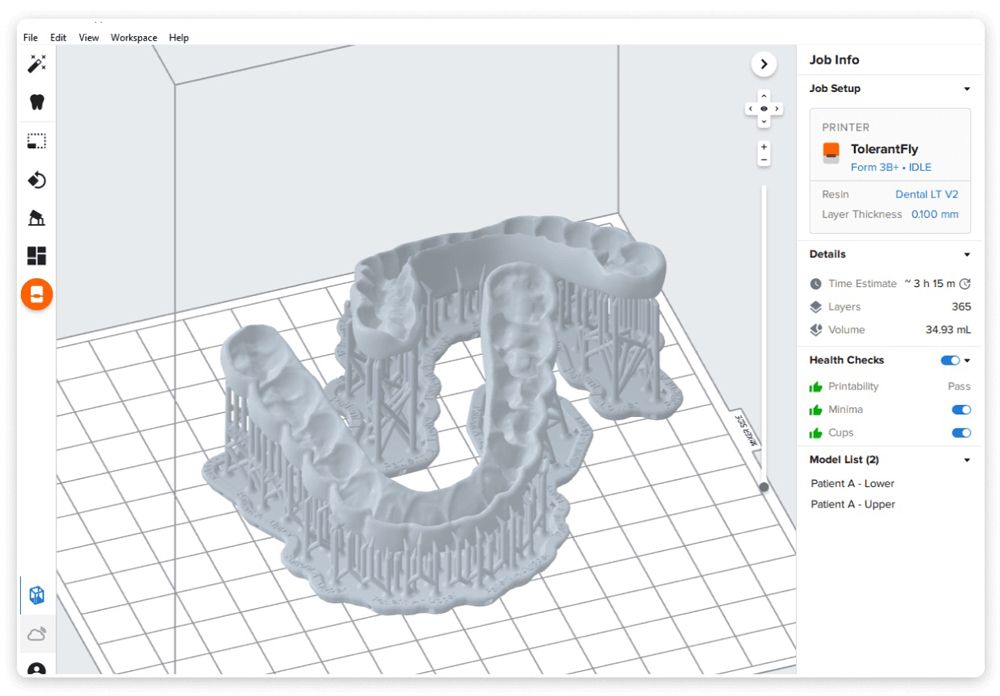Click the Job Info panel title
Viewport: 1000px width, 696px height.
point(834,60)
